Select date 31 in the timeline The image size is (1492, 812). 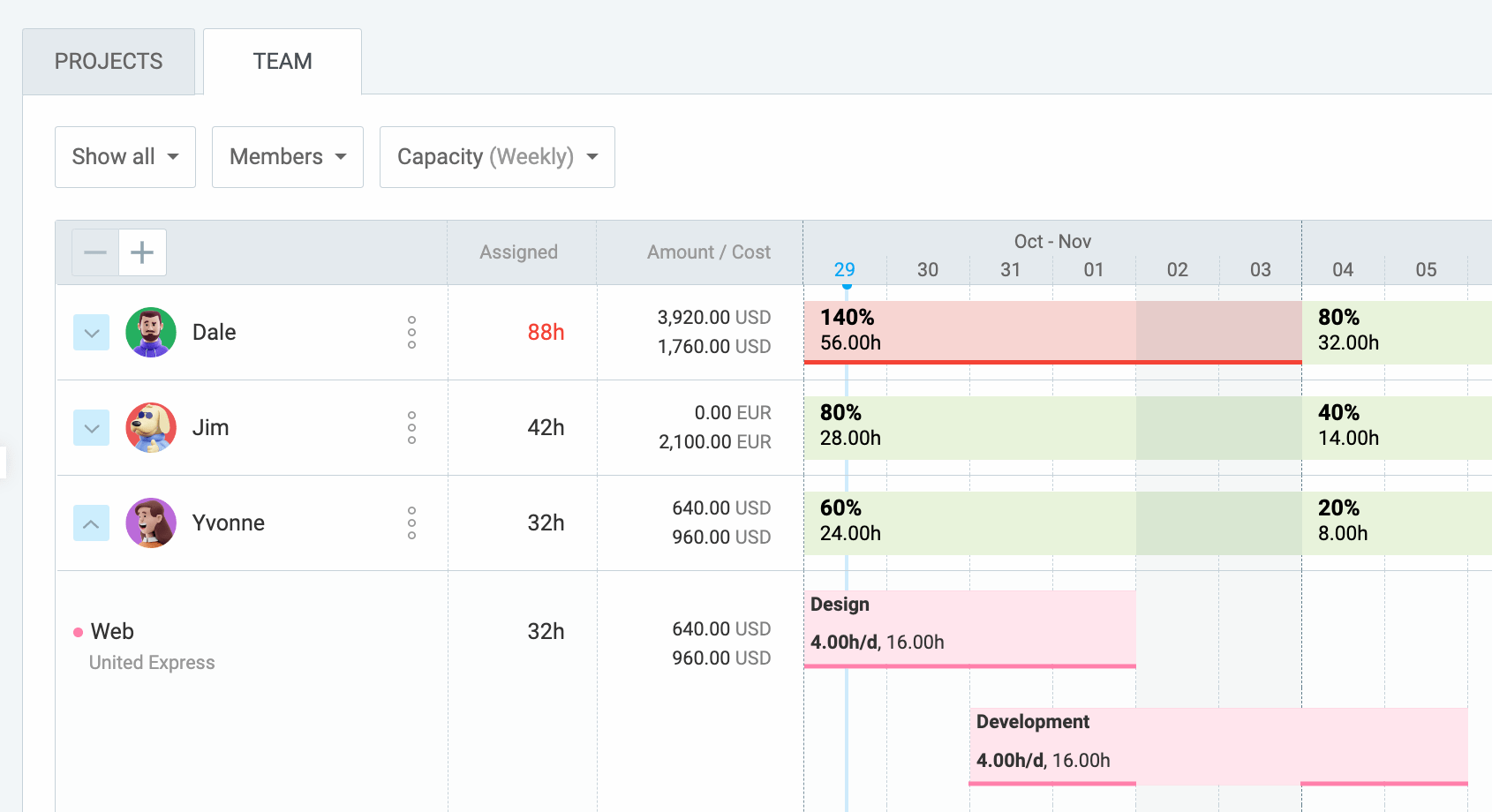(x=1011, y=270)
